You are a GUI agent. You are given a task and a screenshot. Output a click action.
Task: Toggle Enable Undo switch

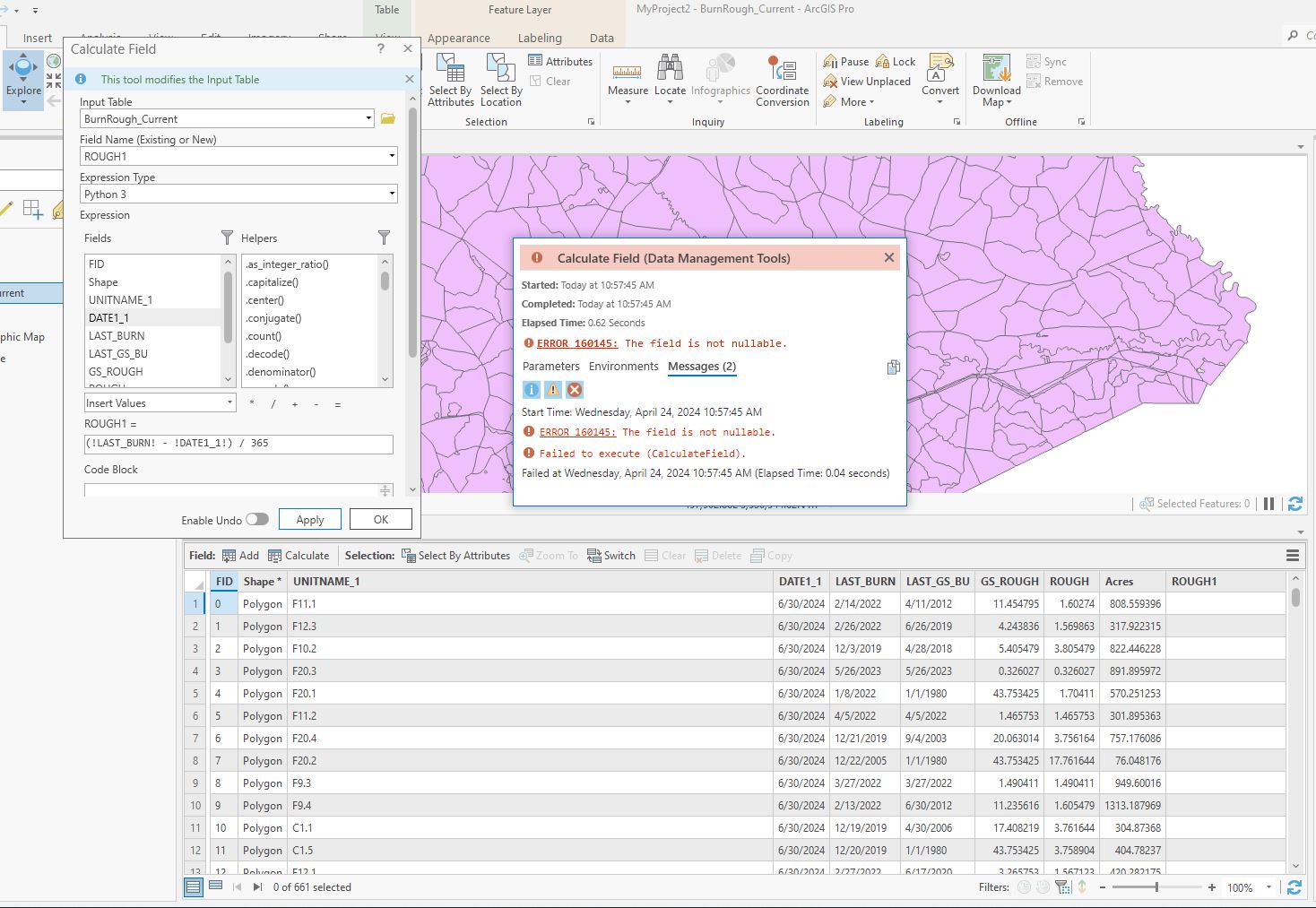pos(257,519)
